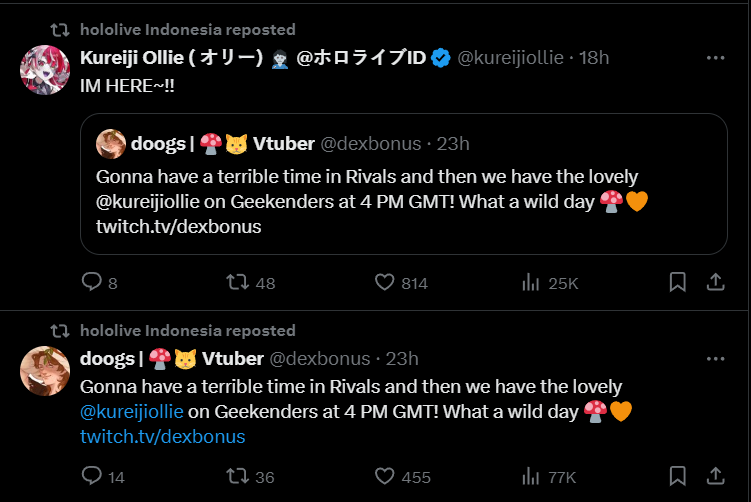Open more options for Kureiji Ollie's tweet

pyautogui.click(x=715, y=58)
